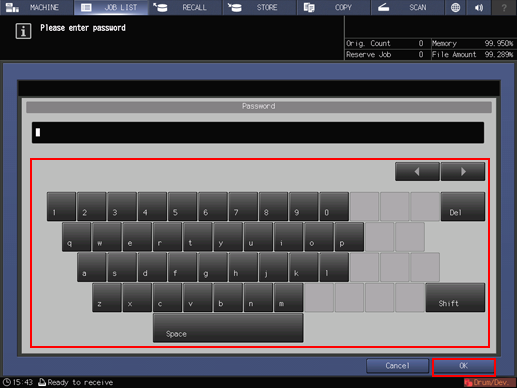Click the information icon beside the password prompt
Viewport: 517px width, 388px height.
pyautogui.click(x=23, y=31)
